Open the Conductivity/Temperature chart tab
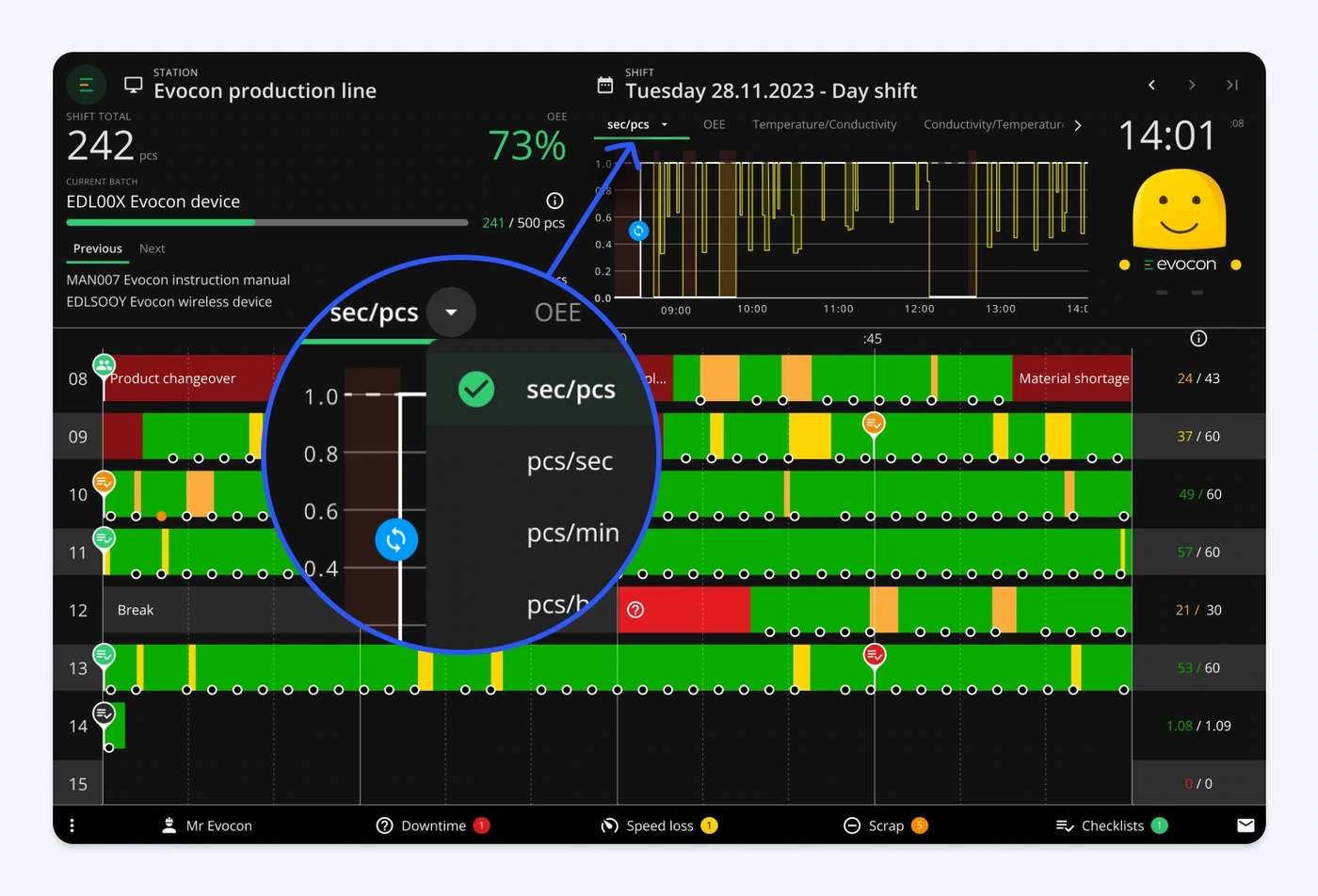 tap(994, 124)
